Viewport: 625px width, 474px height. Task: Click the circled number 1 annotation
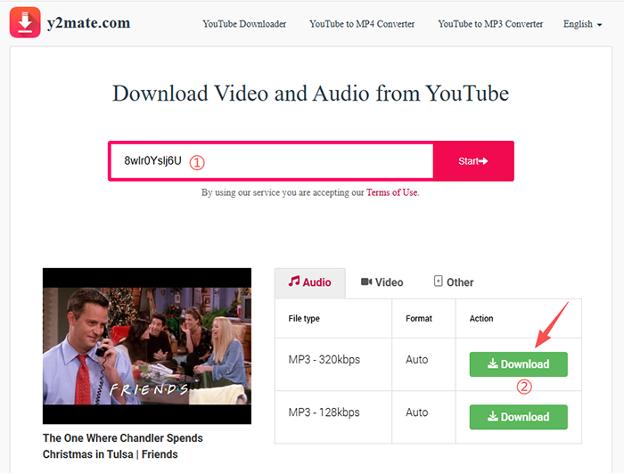point(197,161)
